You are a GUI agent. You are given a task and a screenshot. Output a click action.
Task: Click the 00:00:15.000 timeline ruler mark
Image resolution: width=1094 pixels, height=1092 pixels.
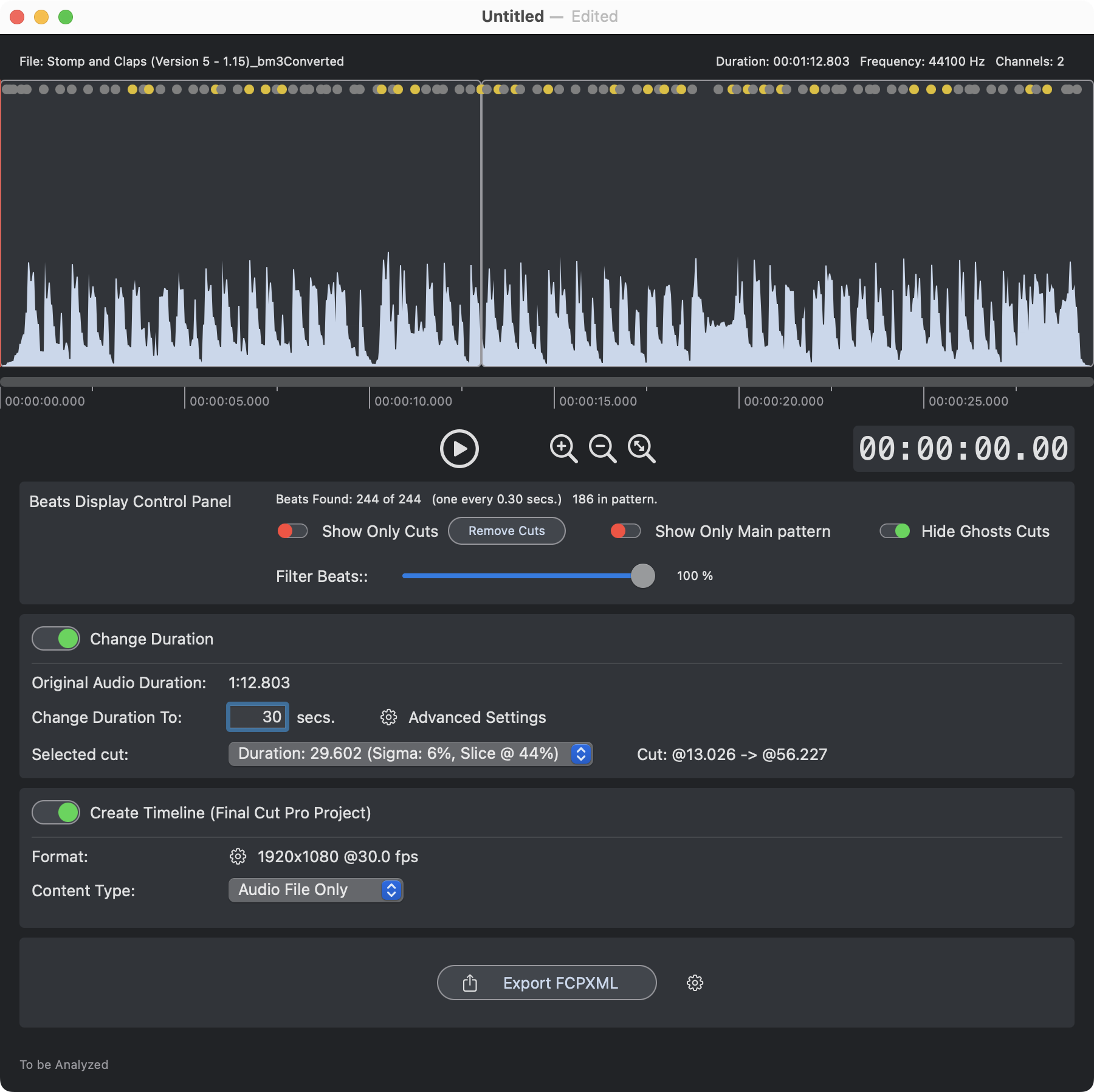pos(598,401)
